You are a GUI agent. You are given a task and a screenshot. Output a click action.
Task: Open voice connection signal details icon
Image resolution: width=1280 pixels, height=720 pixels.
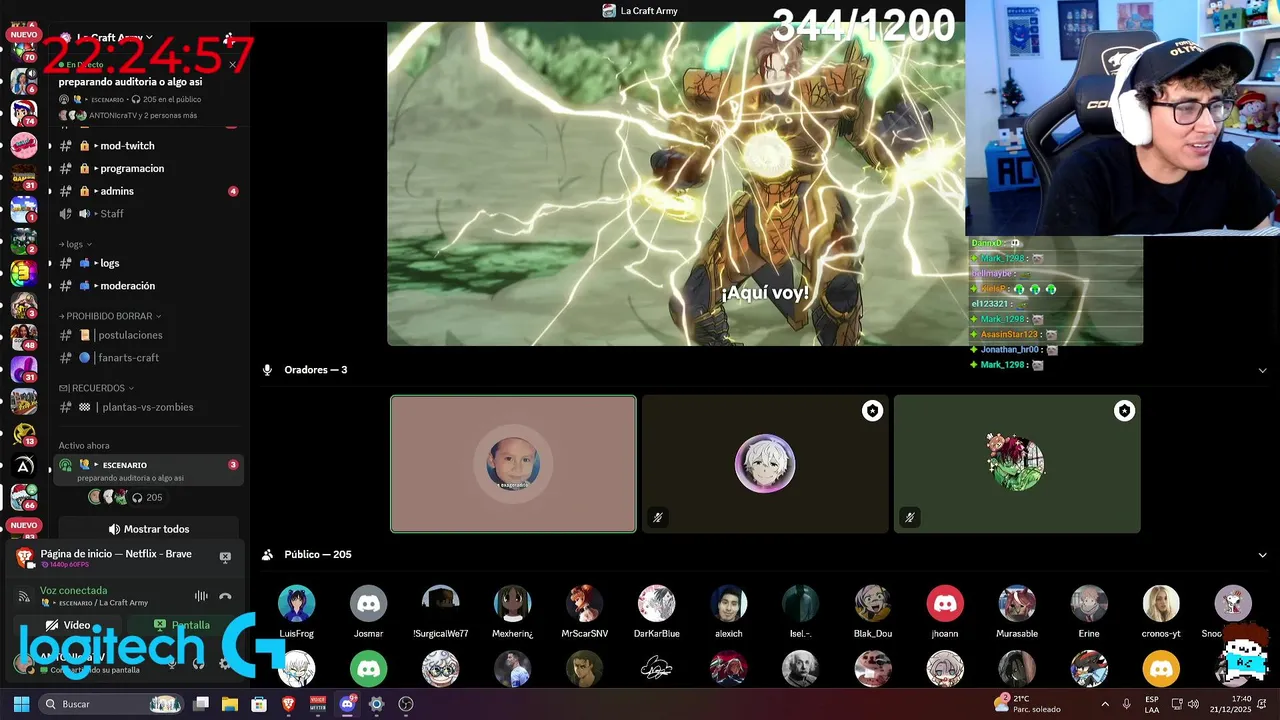pyautogui.click(x=24, y=596)
